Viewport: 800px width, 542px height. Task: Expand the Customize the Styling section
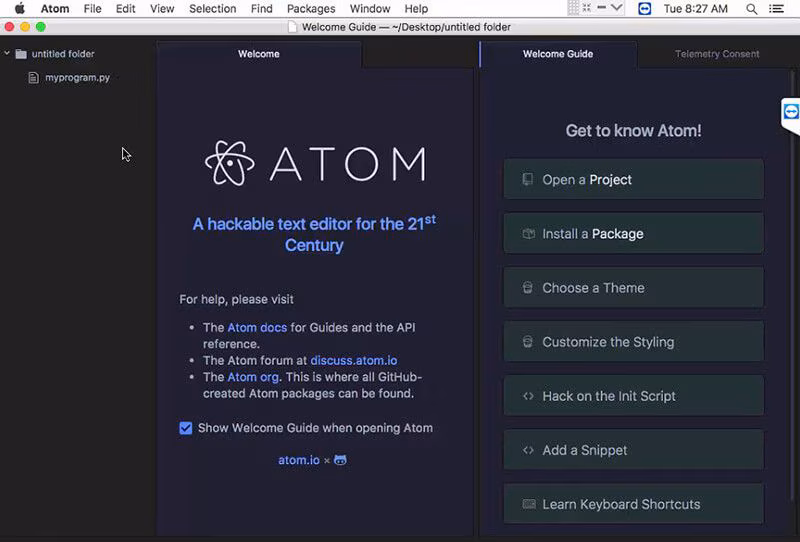tap(634, 342)
